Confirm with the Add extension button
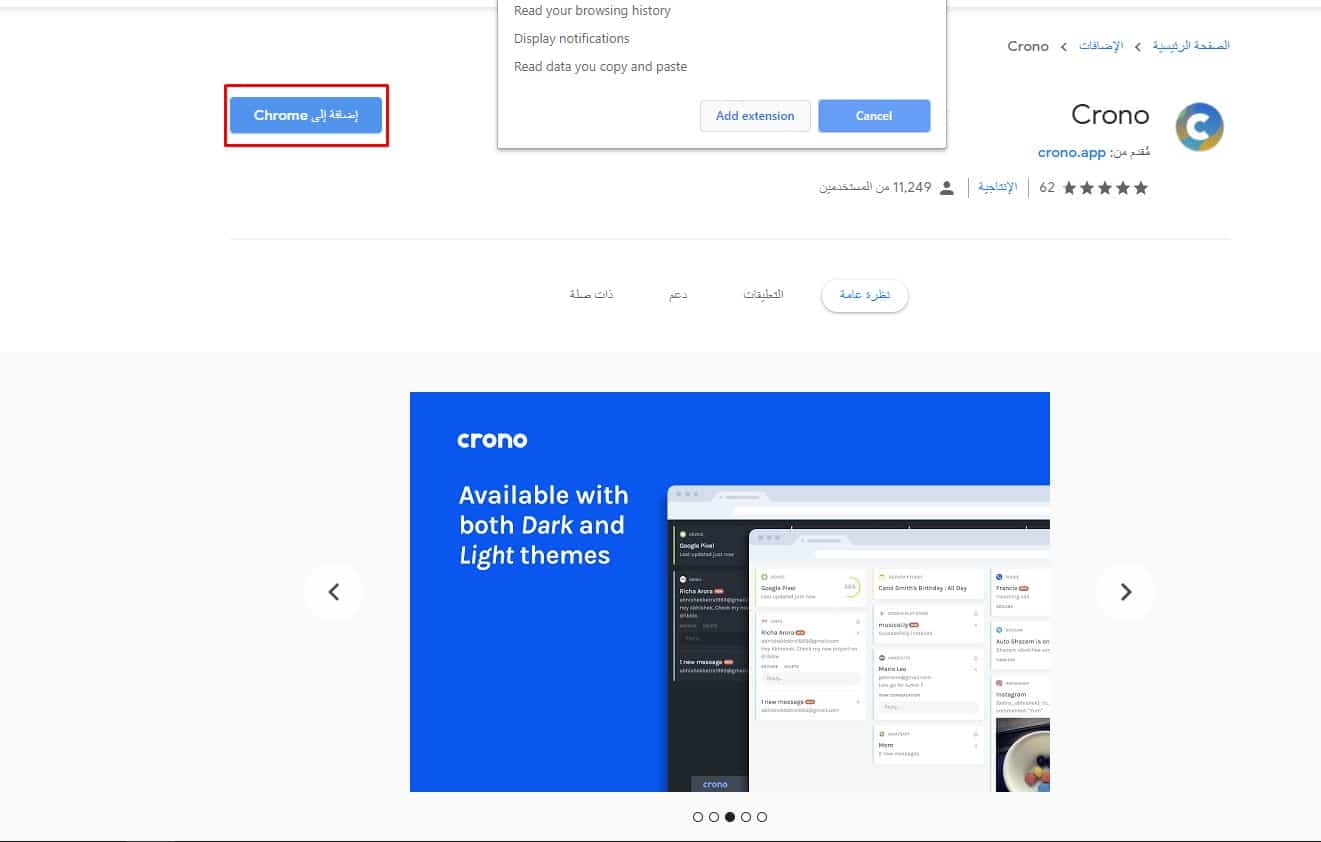This screenshot has height=842, width=1321. click(x=755, y=116)
